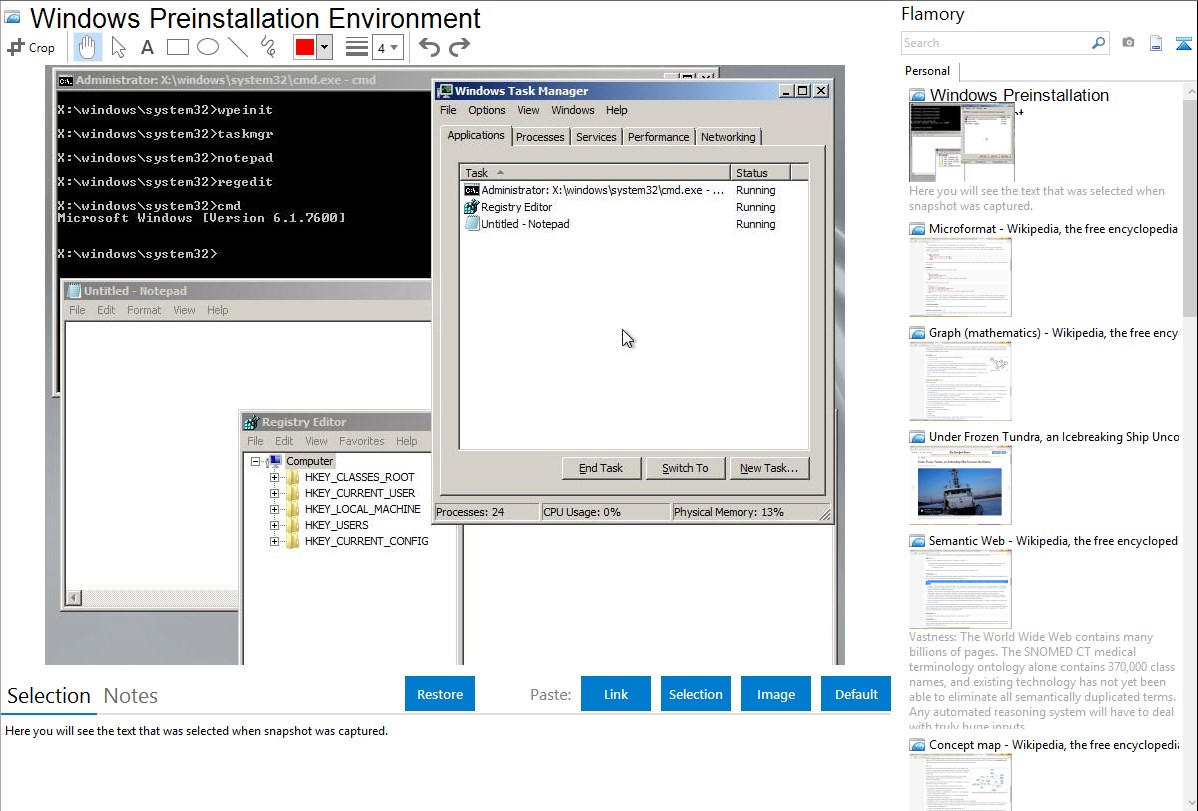1198x811 pixels.
Task: Click the red color swatch
Action: pos(304,47)
